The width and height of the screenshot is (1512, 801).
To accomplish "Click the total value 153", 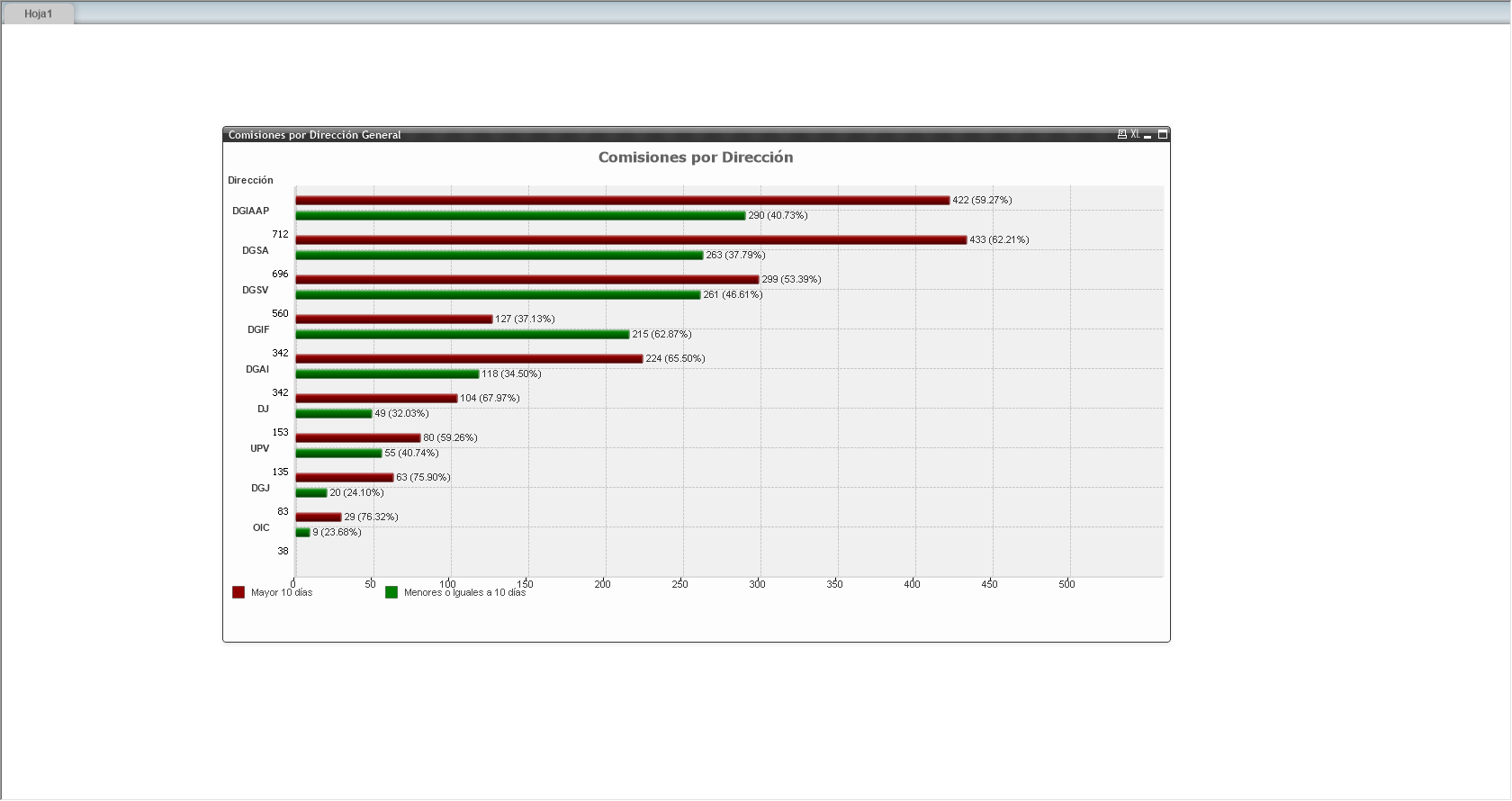I will (280, 432).
